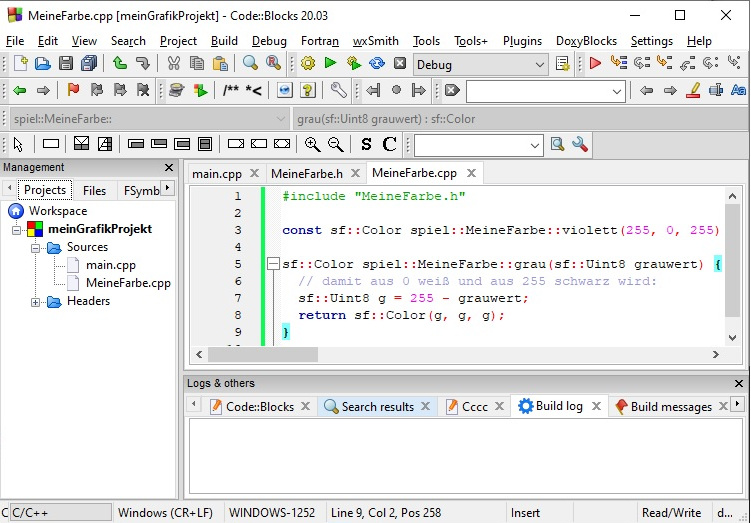
Task: Start debugger with red play arrow
Action: [x=595, y=64]
